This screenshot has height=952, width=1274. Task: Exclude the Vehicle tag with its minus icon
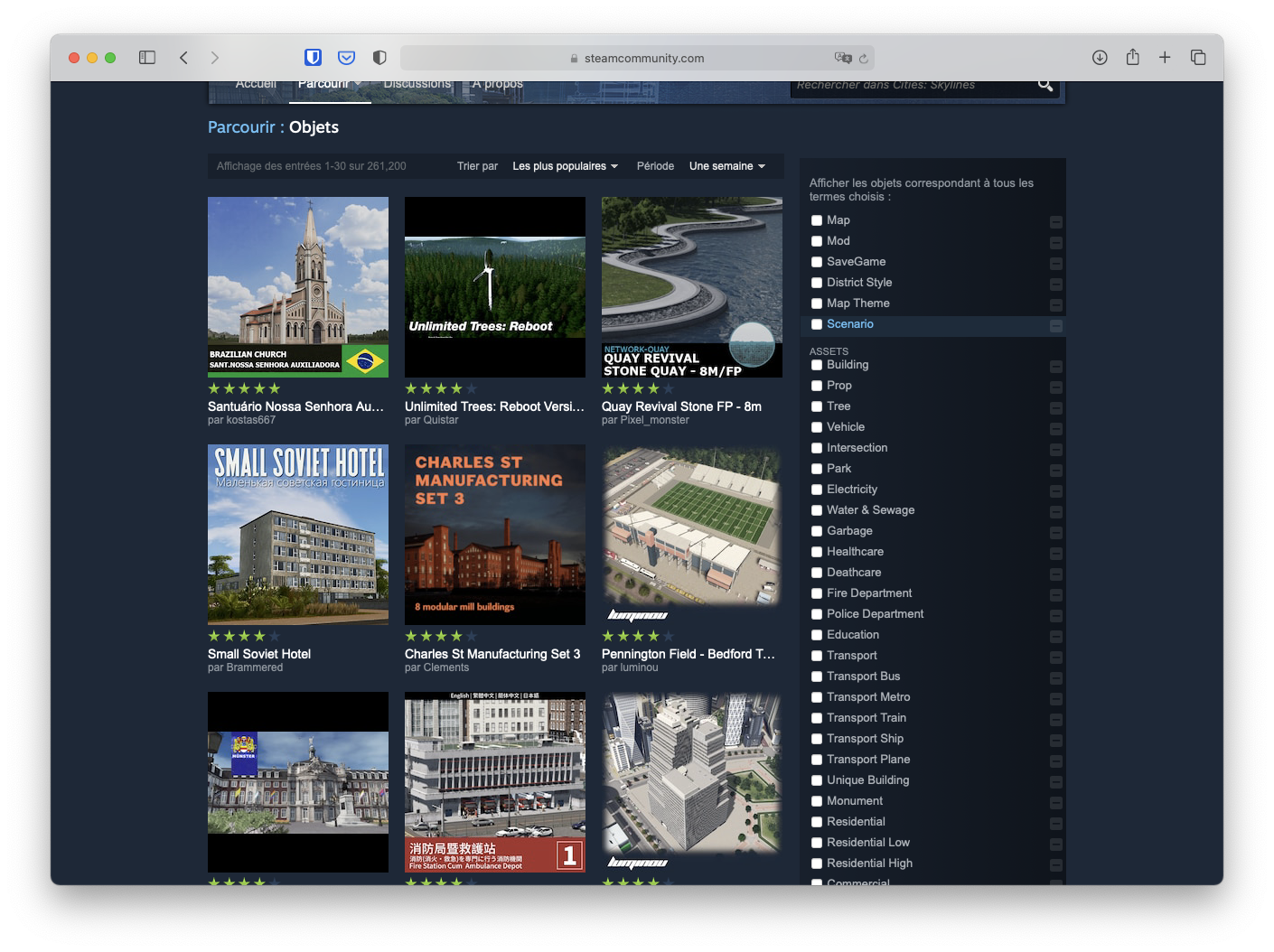tap(1056, 429)
